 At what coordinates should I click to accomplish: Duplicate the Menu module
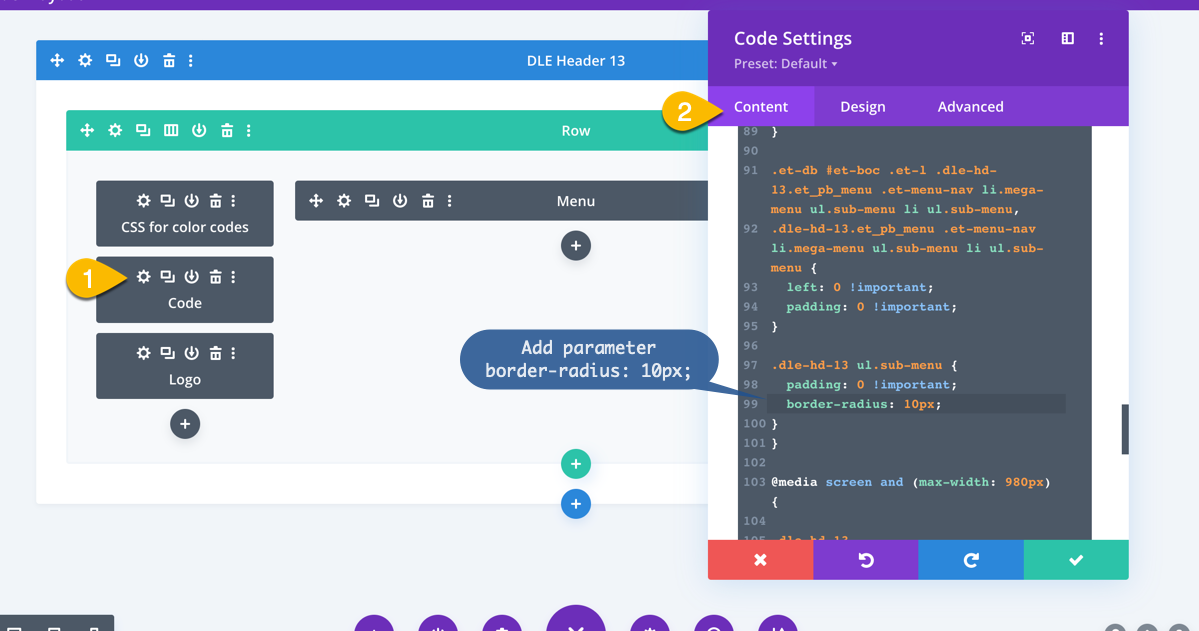[372, 200]
